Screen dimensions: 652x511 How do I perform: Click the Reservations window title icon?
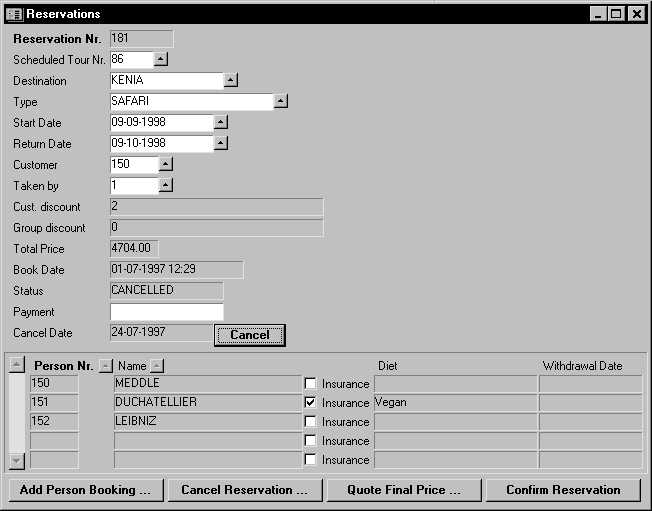(15, 14)
